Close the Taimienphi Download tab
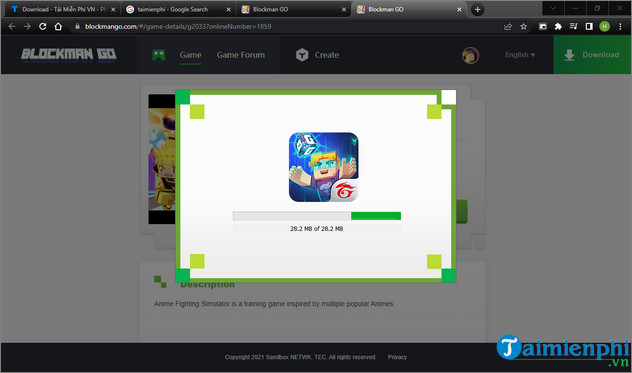Viewport: 632px width, 373px height. coord(113,9)
